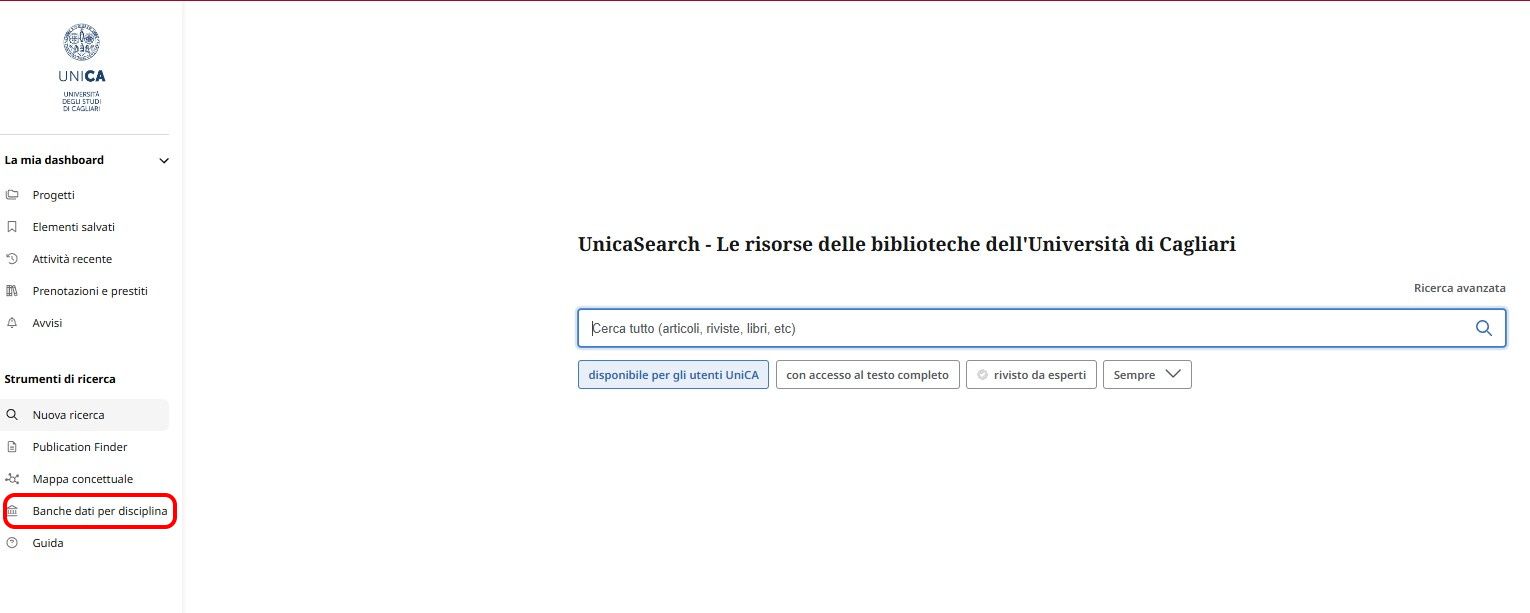This screenshot has width=1530, height=613.
Task: Toggle the 'disponibile per gli utenti UniCA' filter
Action: click(x=673, y=375)
